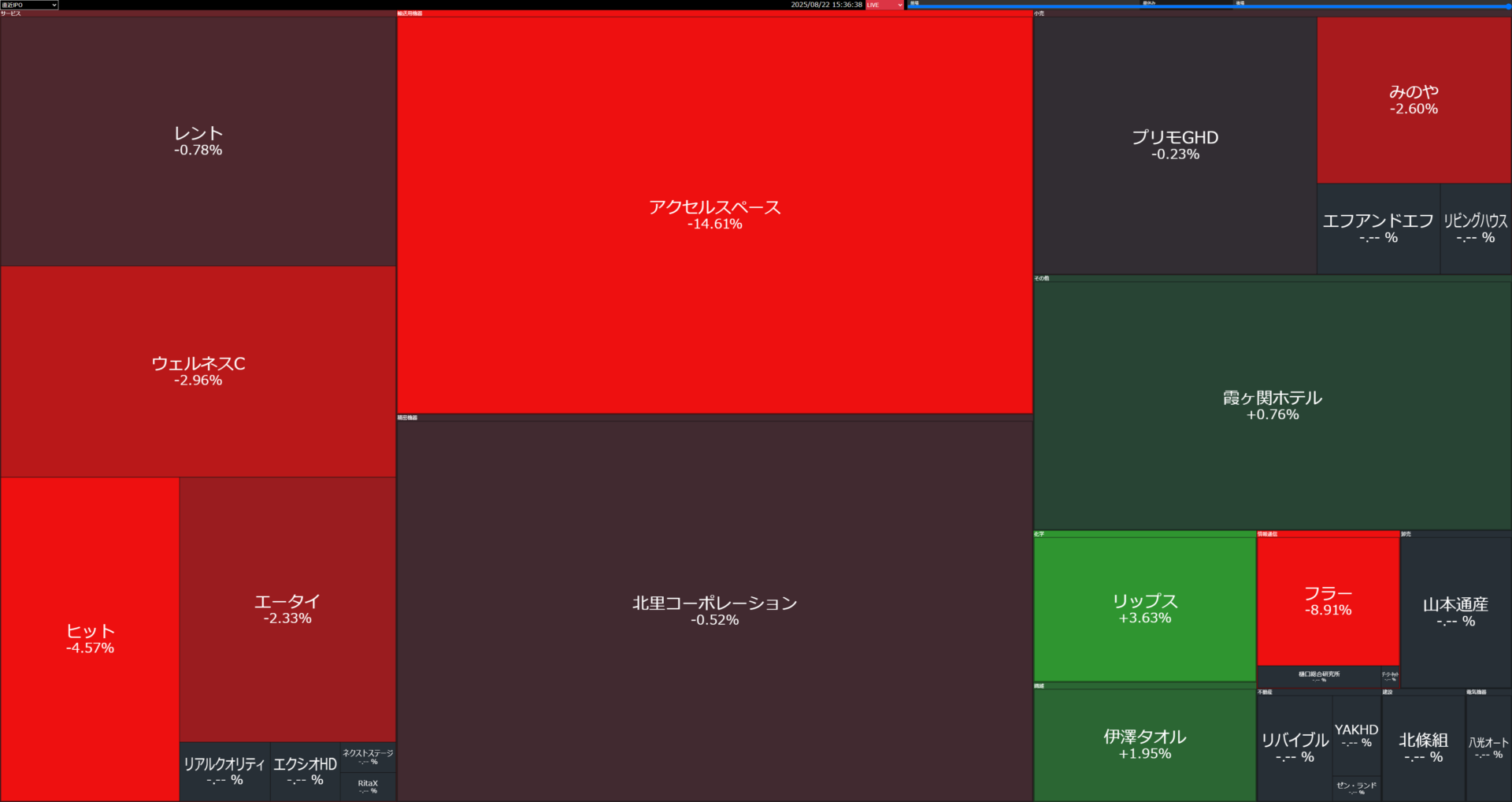Image resolution: width=1512 pixels, height=802 pixels.
Task: Open the LIVE mode dropdown
Action: click(x=884, y=5)
